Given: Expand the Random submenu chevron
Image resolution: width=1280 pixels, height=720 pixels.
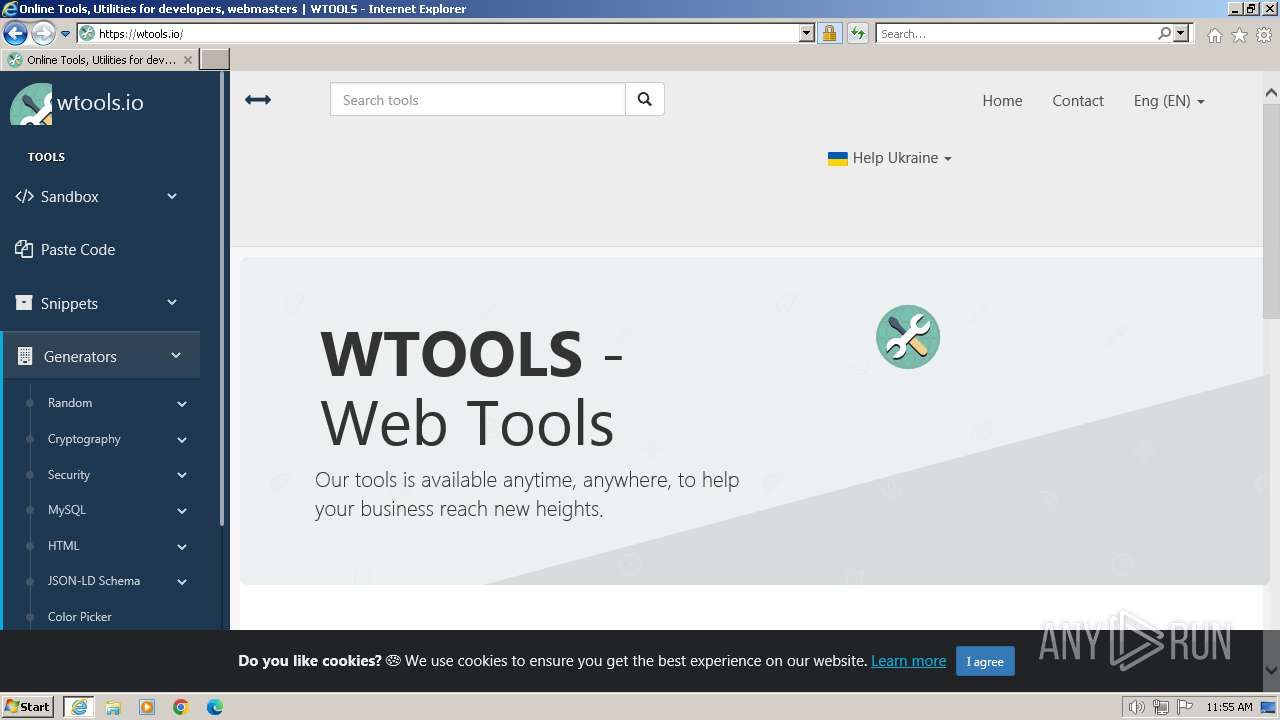Looking at the screenshot, I should tap(182, 404).
